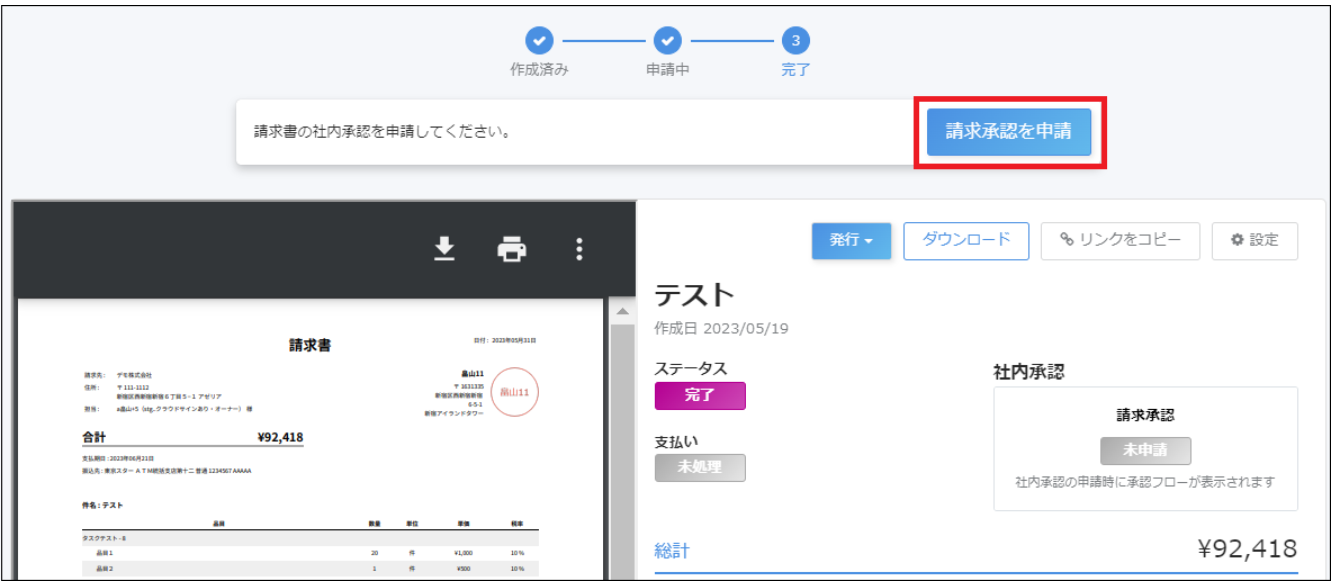The width and height of the screenshot is (1335, 586).
Task: Print the invoice using printer icon
Action: pyautogui.click(x=512, y=249)
